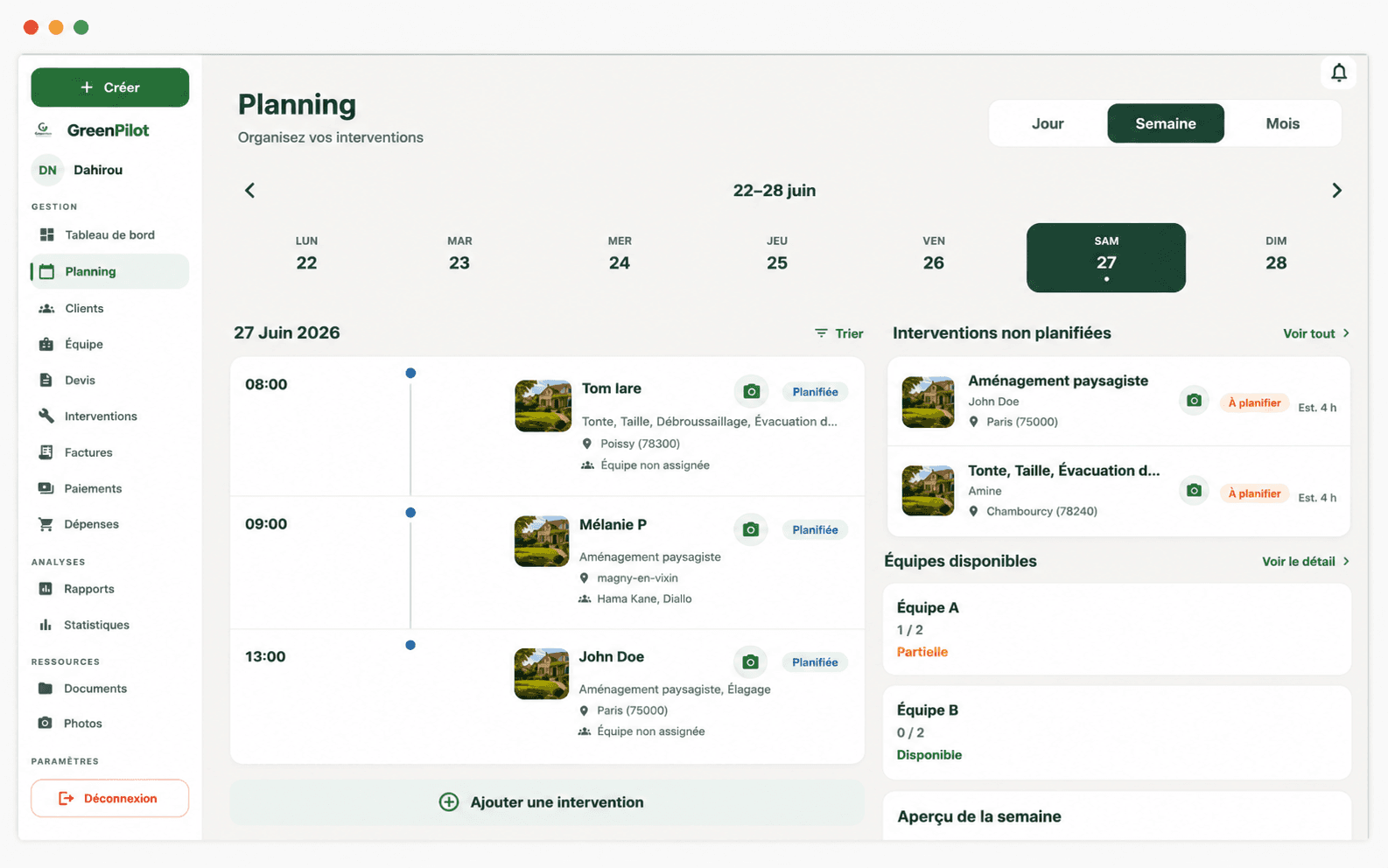Click 'Hama Kane, Diallo' team text
The image size is (1388, 868).
point(644,598)
